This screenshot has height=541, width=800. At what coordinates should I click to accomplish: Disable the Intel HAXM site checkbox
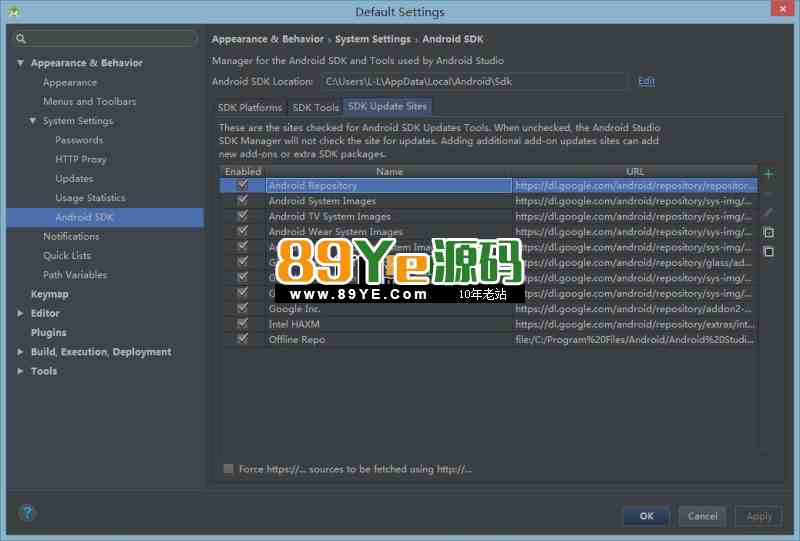[x=243, y=324]
